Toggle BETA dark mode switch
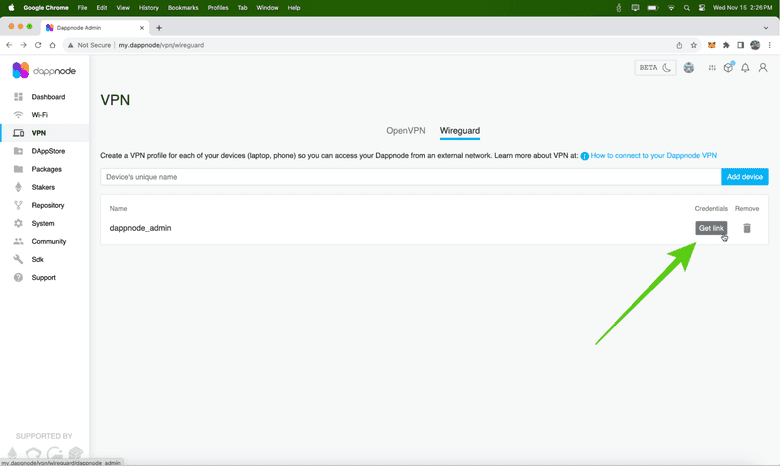The image size is (780, 466). [656, 68]
